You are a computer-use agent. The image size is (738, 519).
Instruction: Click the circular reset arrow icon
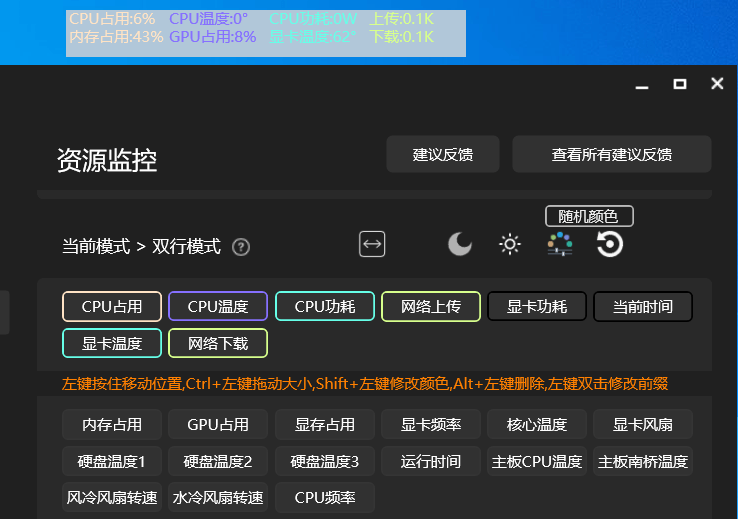[610, 244]
